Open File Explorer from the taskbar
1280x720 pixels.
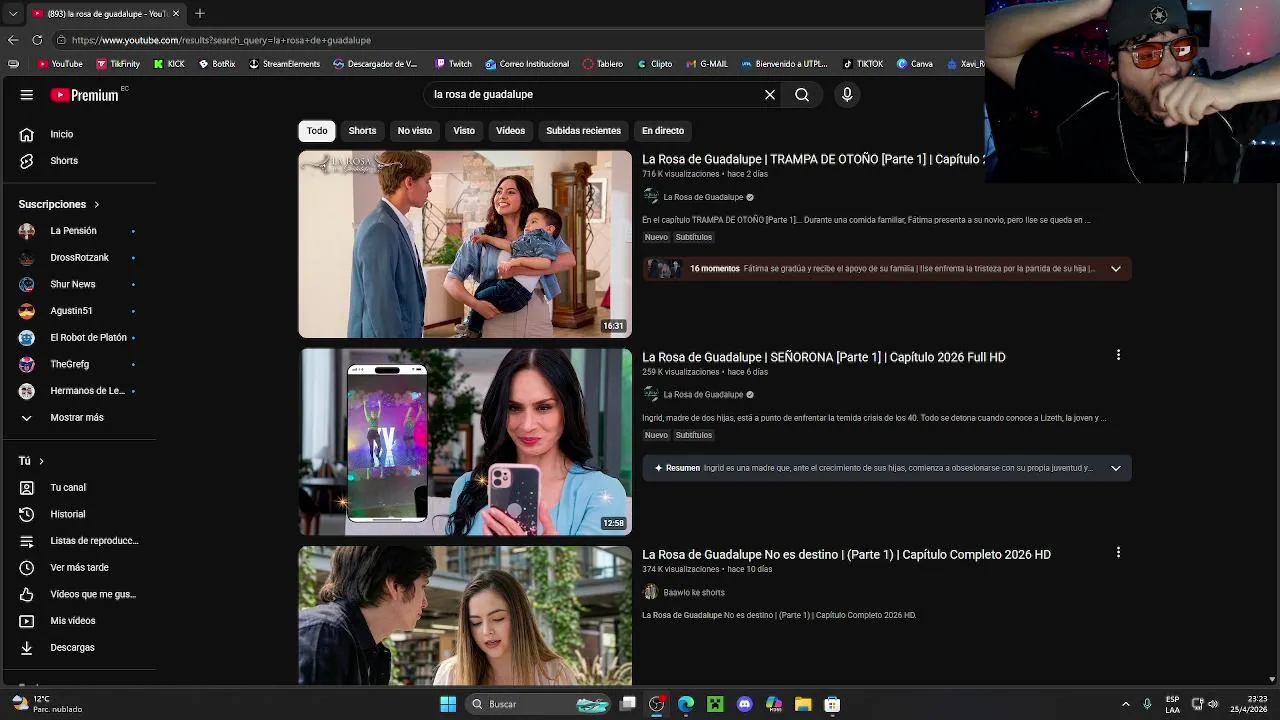coord(803,704)
